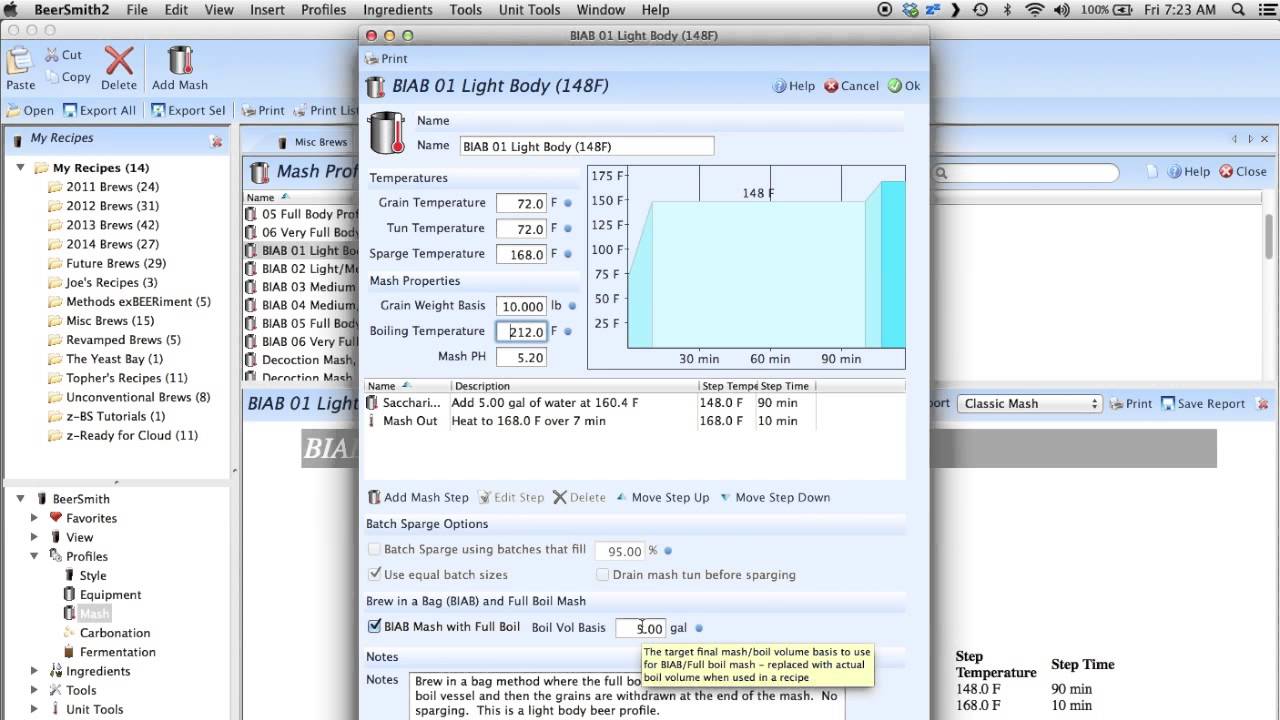Select Equipment under Profiles
1280x720 pixels.
110,595
